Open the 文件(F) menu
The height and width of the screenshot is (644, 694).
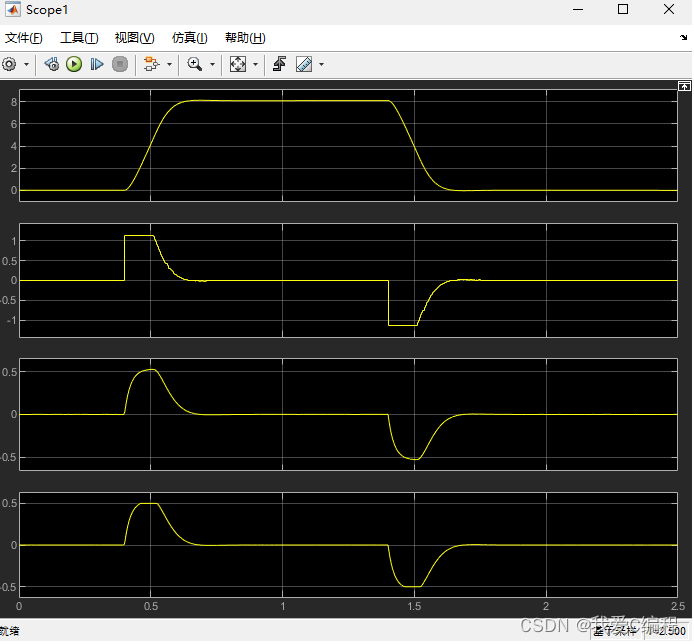point(23,38)
